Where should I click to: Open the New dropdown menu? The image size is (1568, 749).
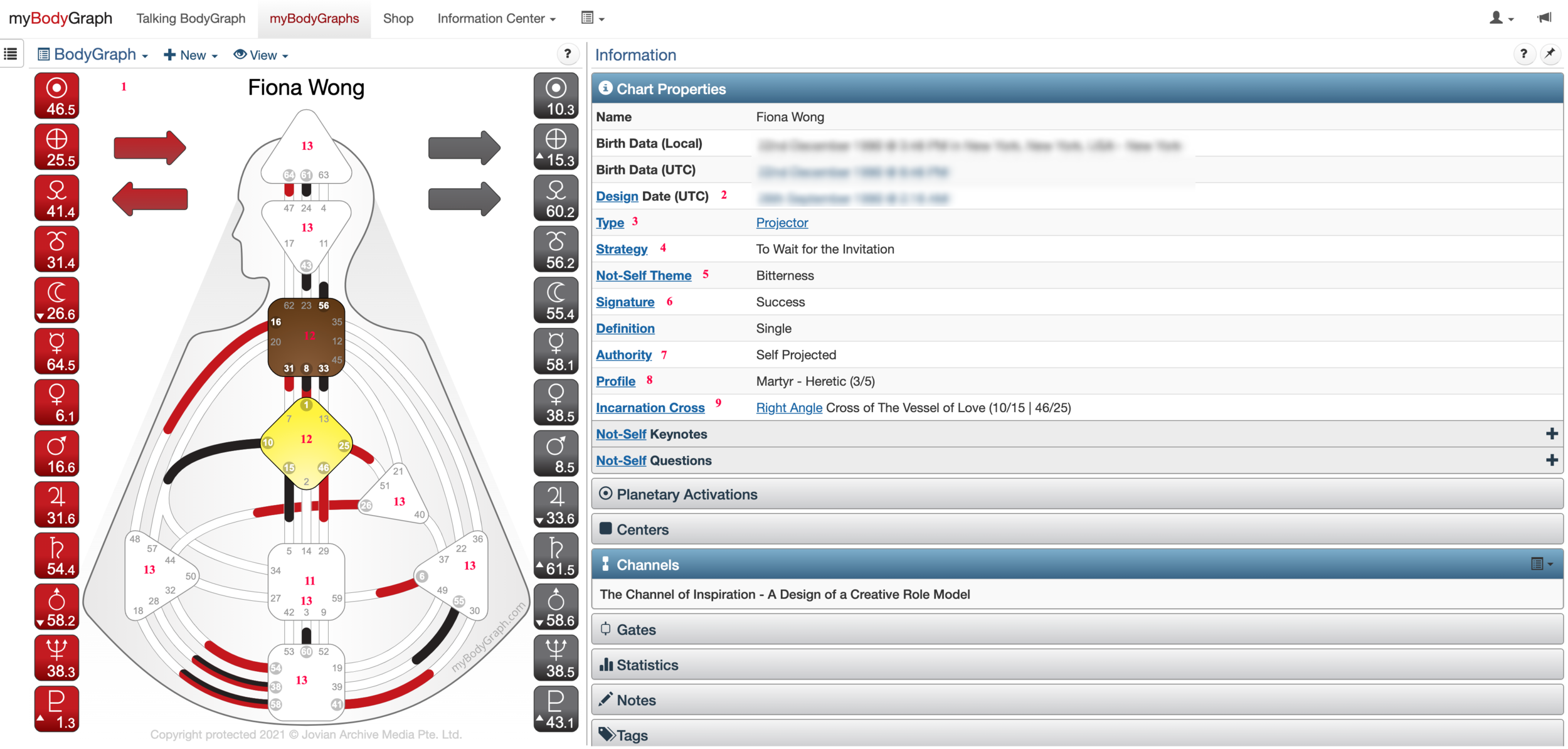[x=191, y=55]
